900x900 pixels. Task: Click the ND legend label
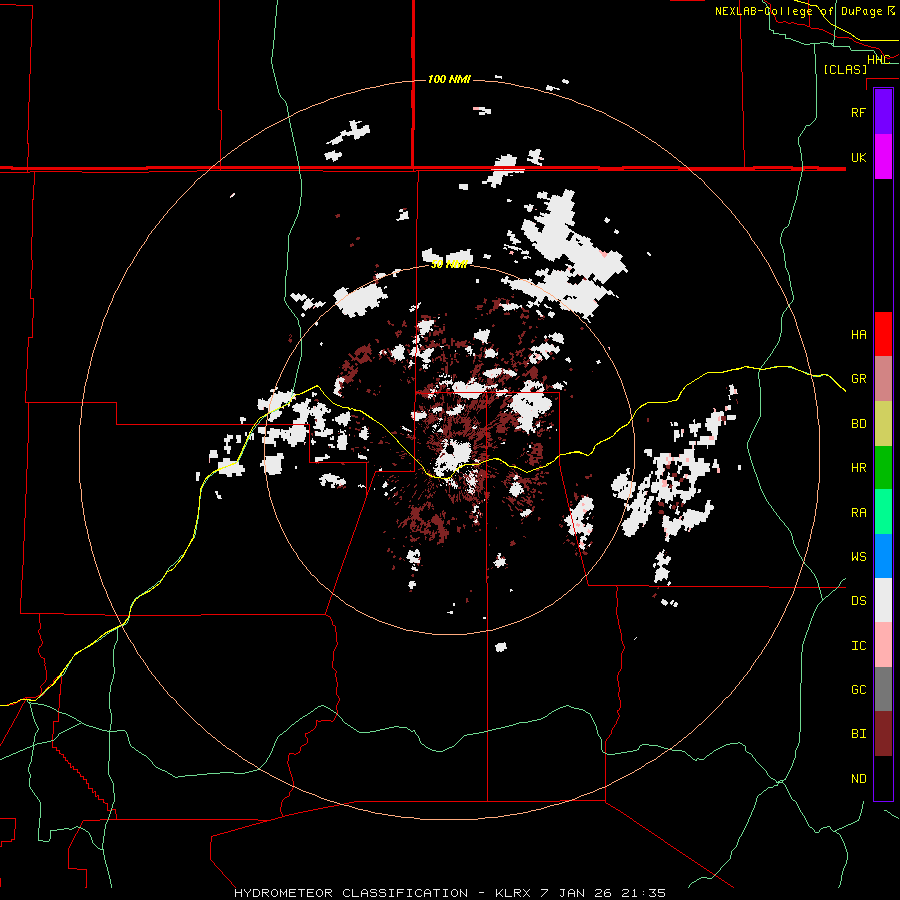click(x=859, y=779)
